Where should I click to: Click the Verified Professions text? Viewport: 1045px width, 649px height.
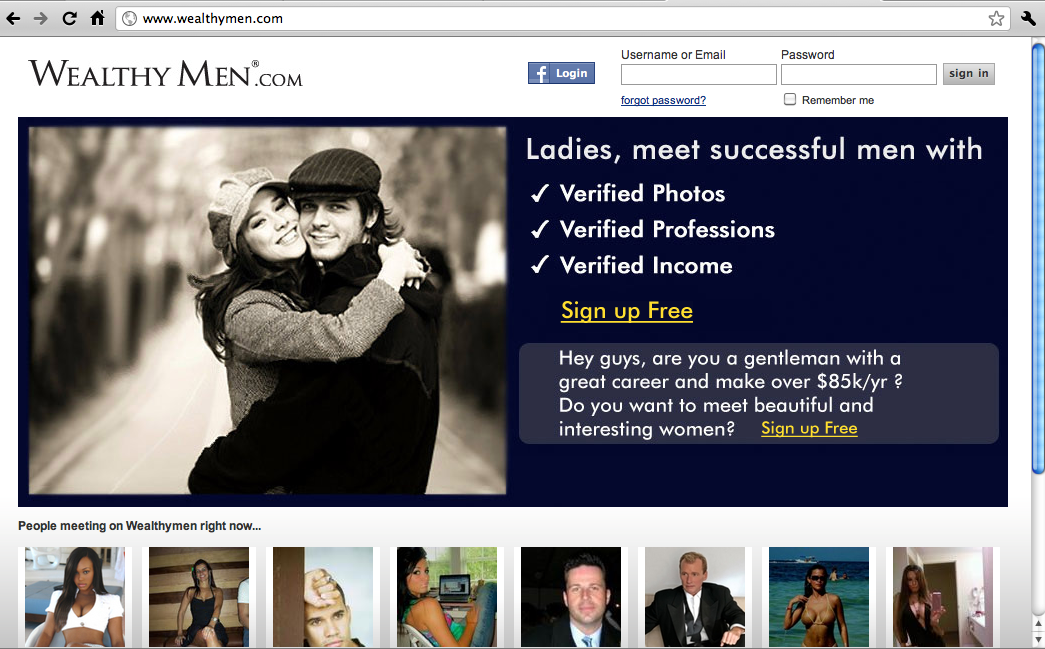point(667,230)
